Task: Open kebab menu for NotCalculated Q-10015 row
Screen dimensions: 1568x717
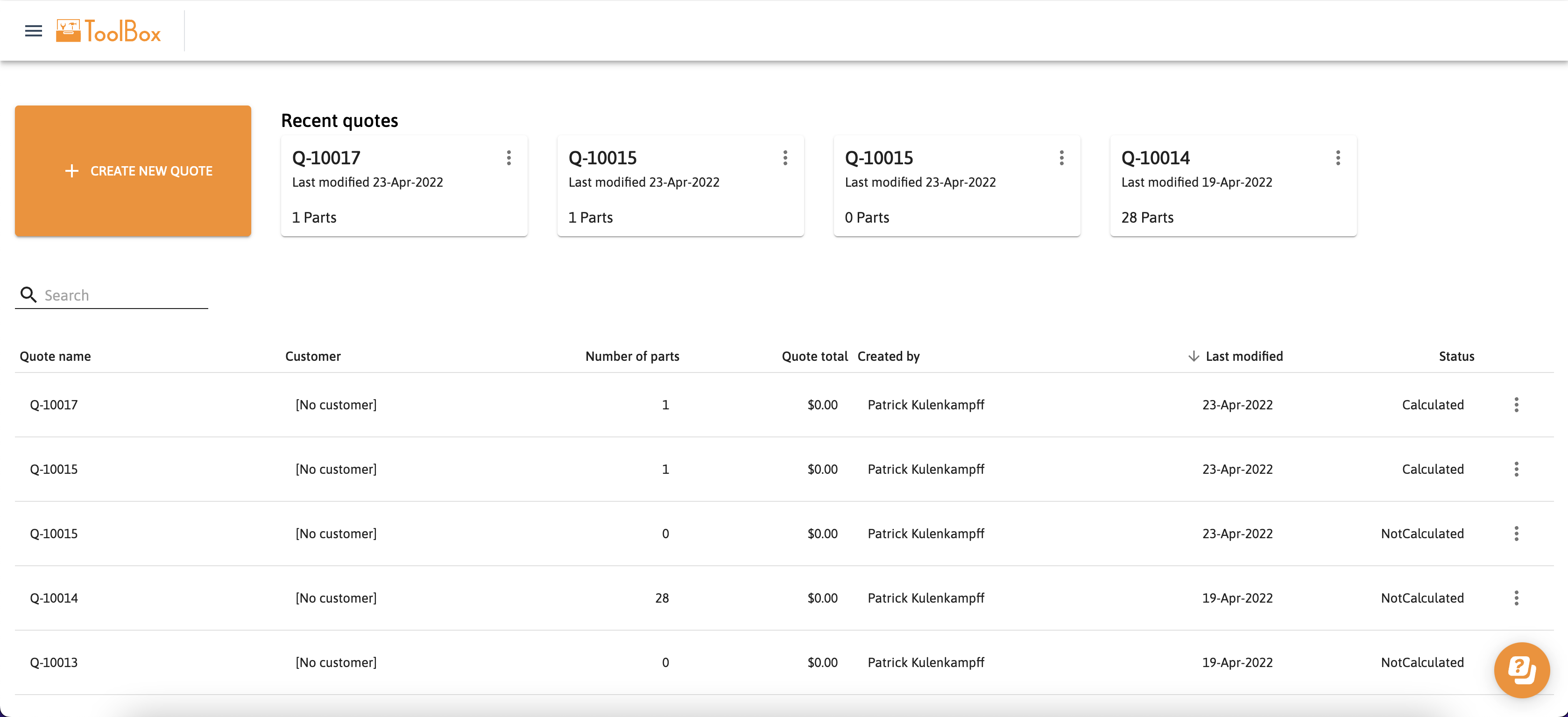Action: coord(1516,533)
